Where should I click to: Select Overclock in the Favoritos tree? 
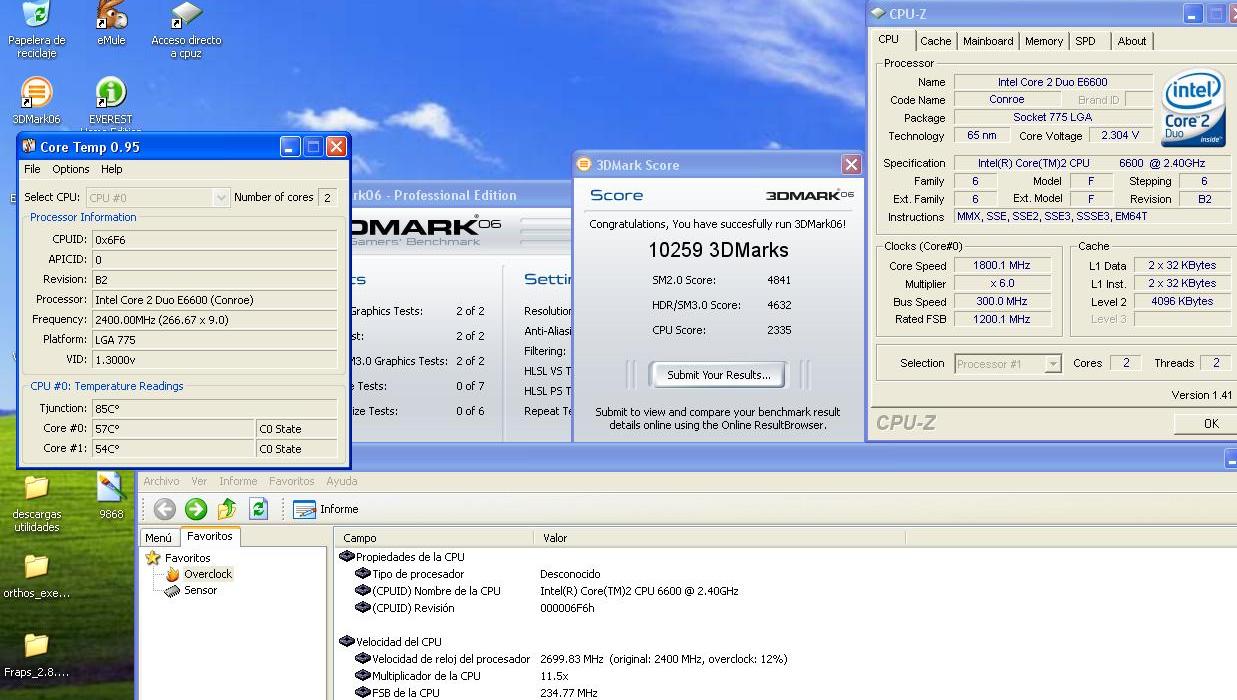coord(207,574)
